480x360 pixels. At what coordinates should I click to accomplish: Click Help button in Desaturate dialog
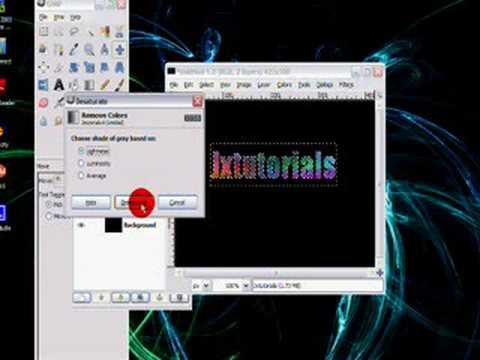tap(91, 202)
